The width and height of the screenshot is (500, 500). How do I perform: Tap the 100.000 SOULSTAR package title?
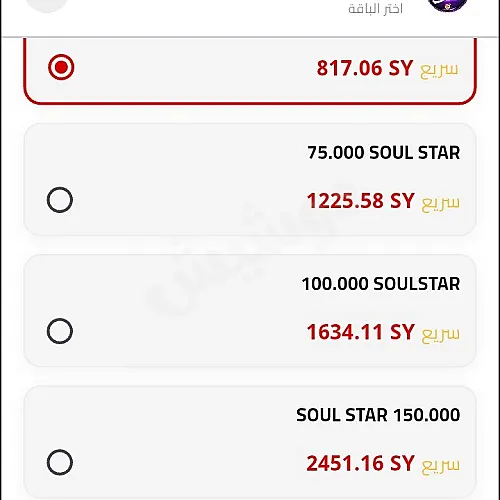click(381, 284)
